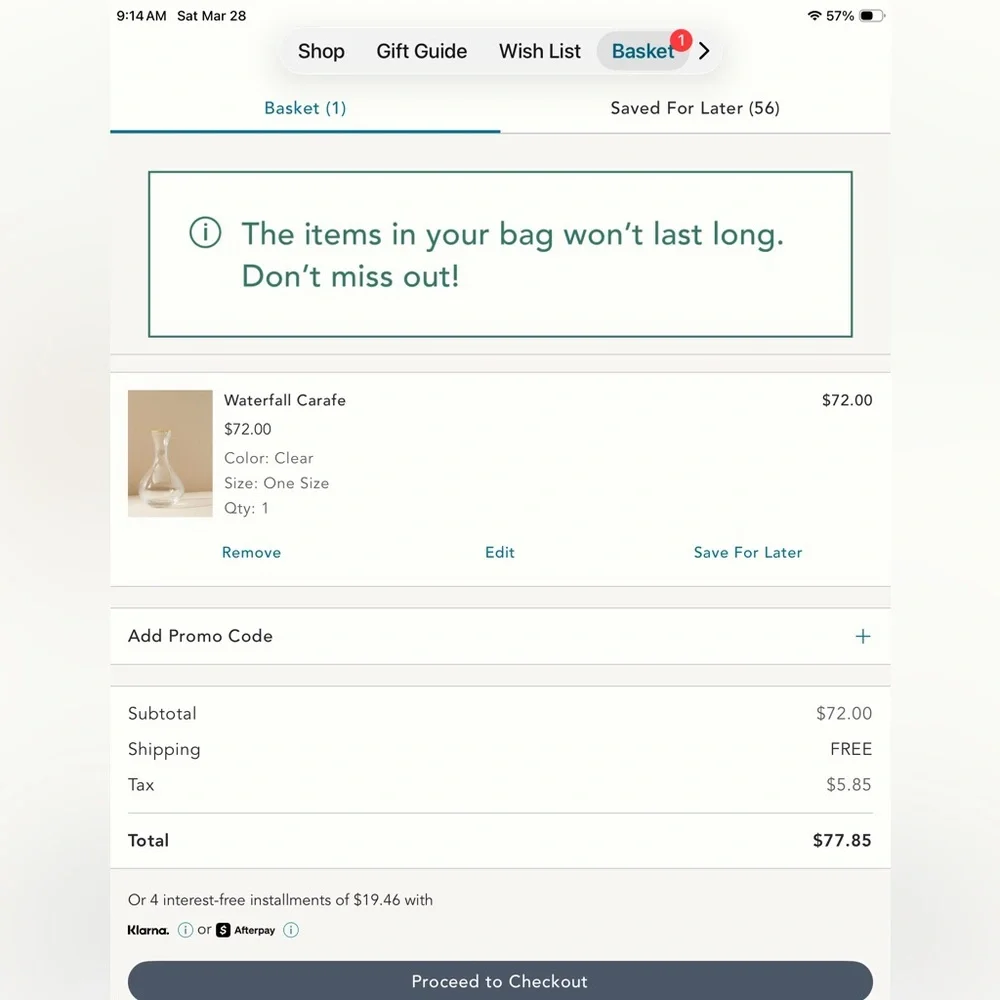Tap the info icon in the bag notice

pos(205,232)
